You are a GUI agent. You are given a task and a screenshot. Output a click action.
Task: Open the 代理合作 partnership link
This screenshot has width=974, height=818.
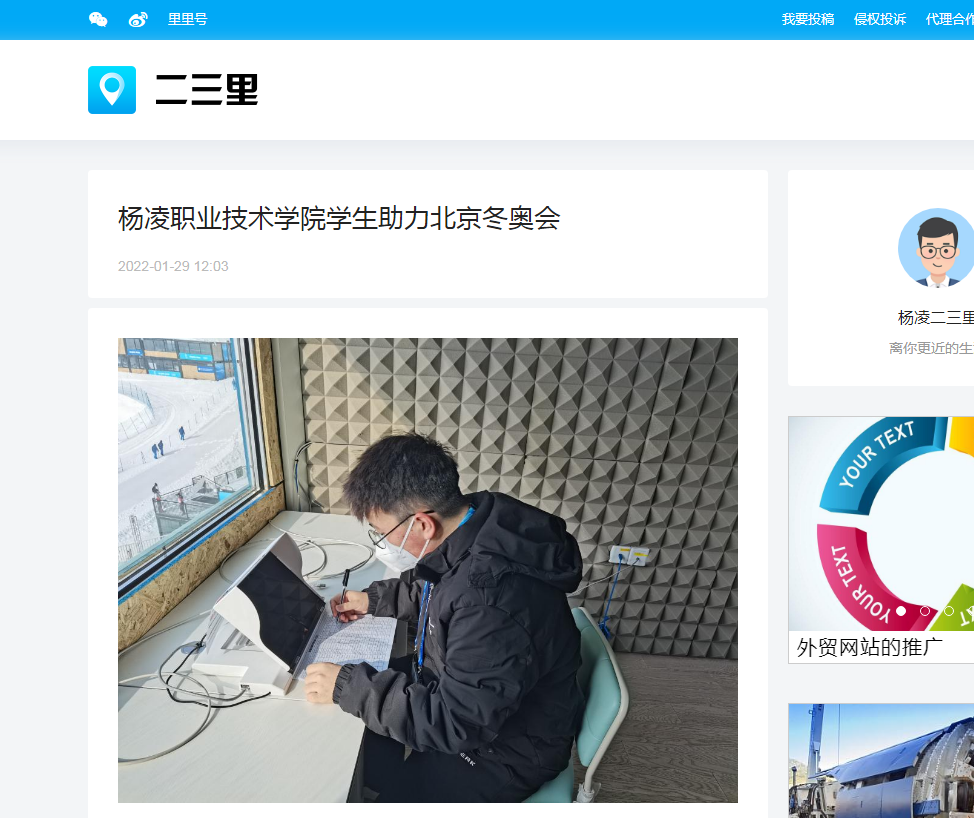pos(948,19)
